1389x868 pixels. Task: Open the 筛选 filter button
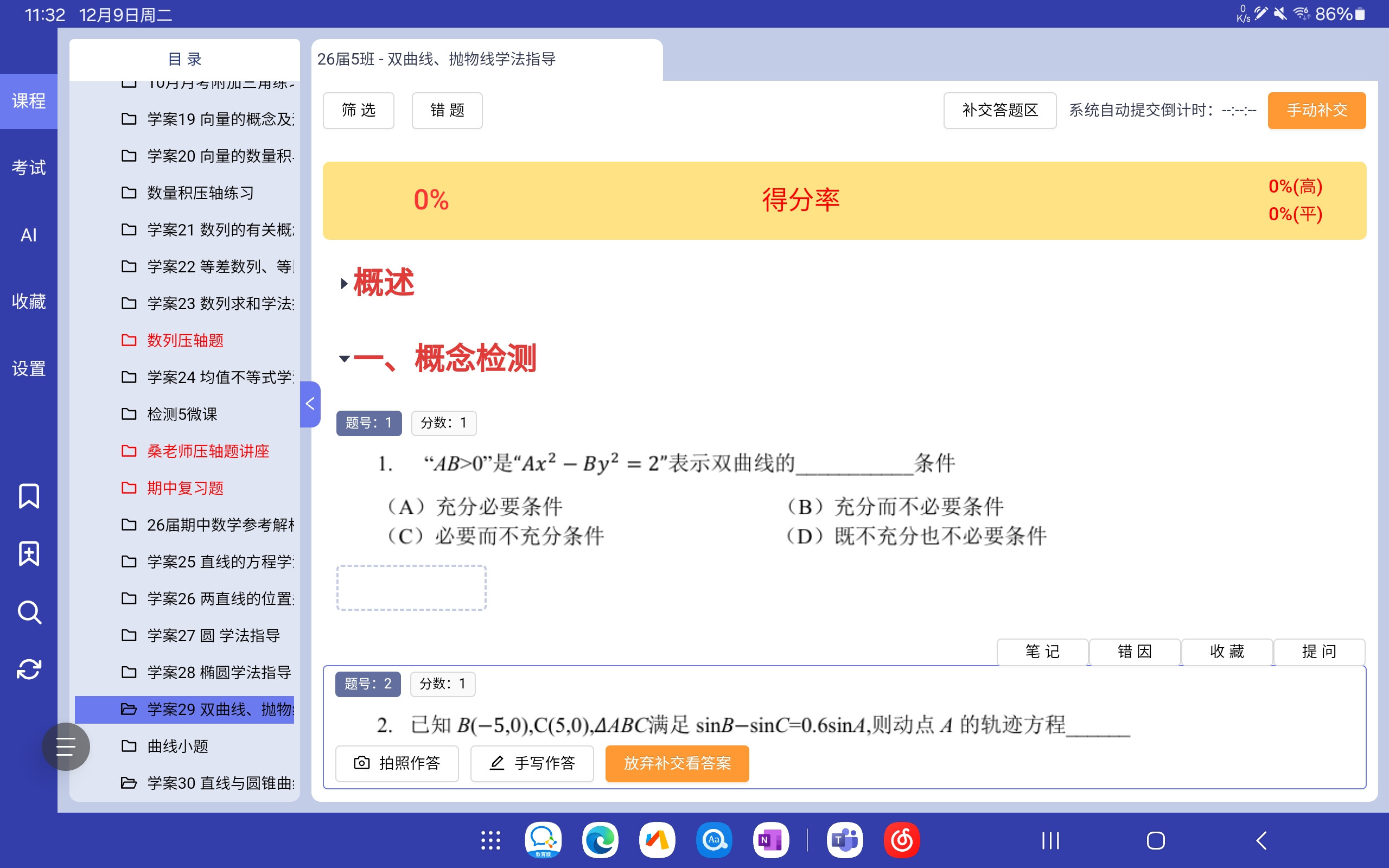[358, 110]
